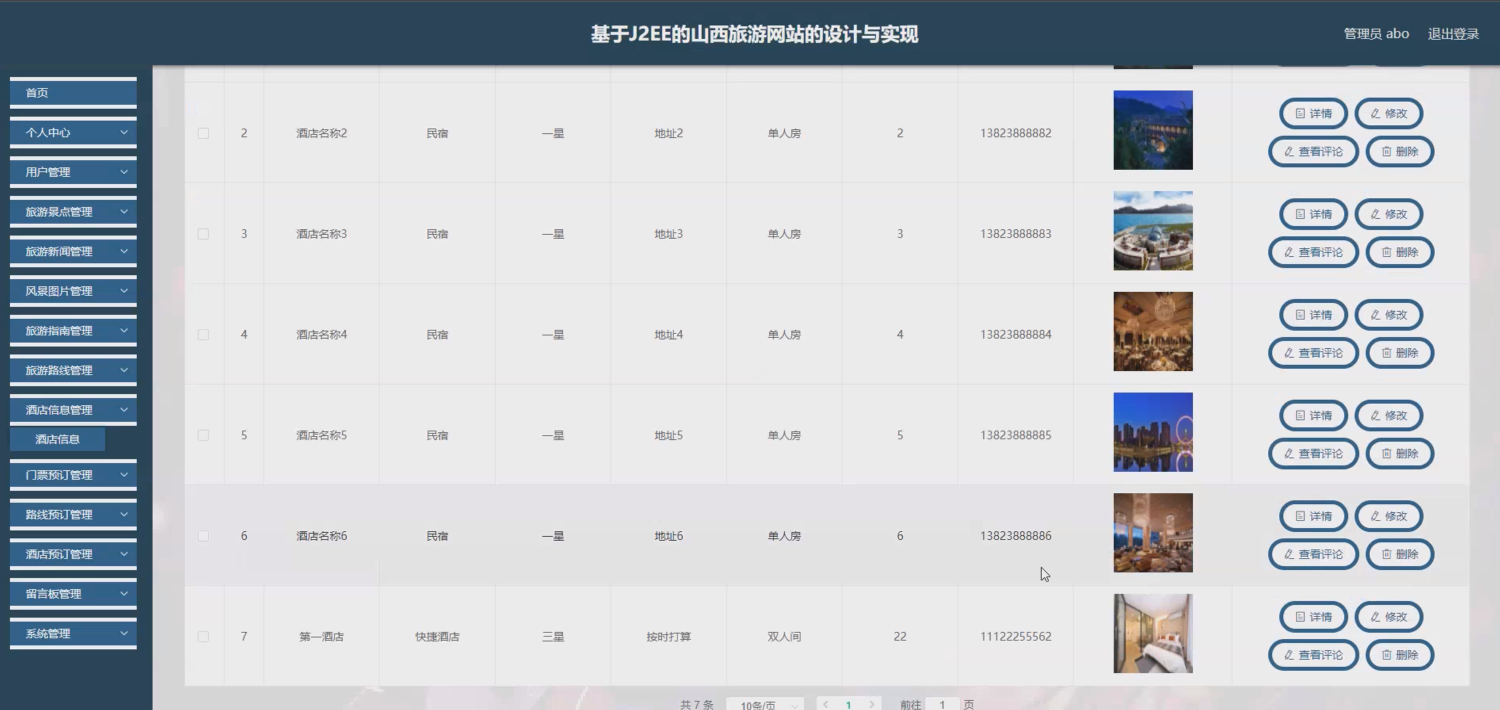Expand the 旅游路线管理 menu
This screenshot has width=1500, height=710.
click(73, 370)
